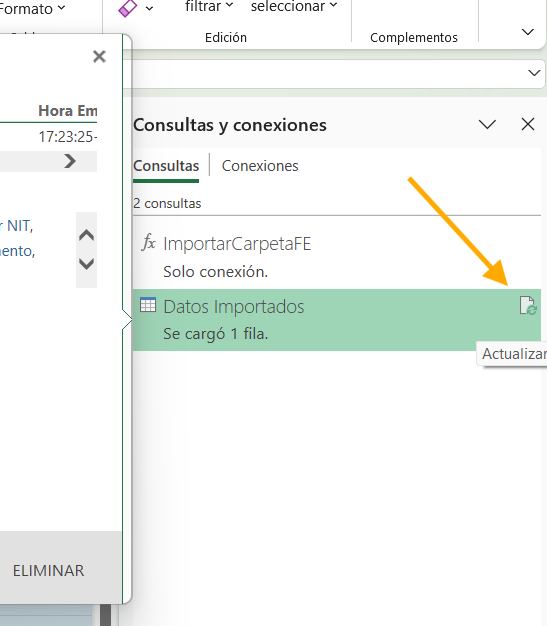547x626 pixels.
Task: Switch to the Consultas tab
Action: coord(166,166)
